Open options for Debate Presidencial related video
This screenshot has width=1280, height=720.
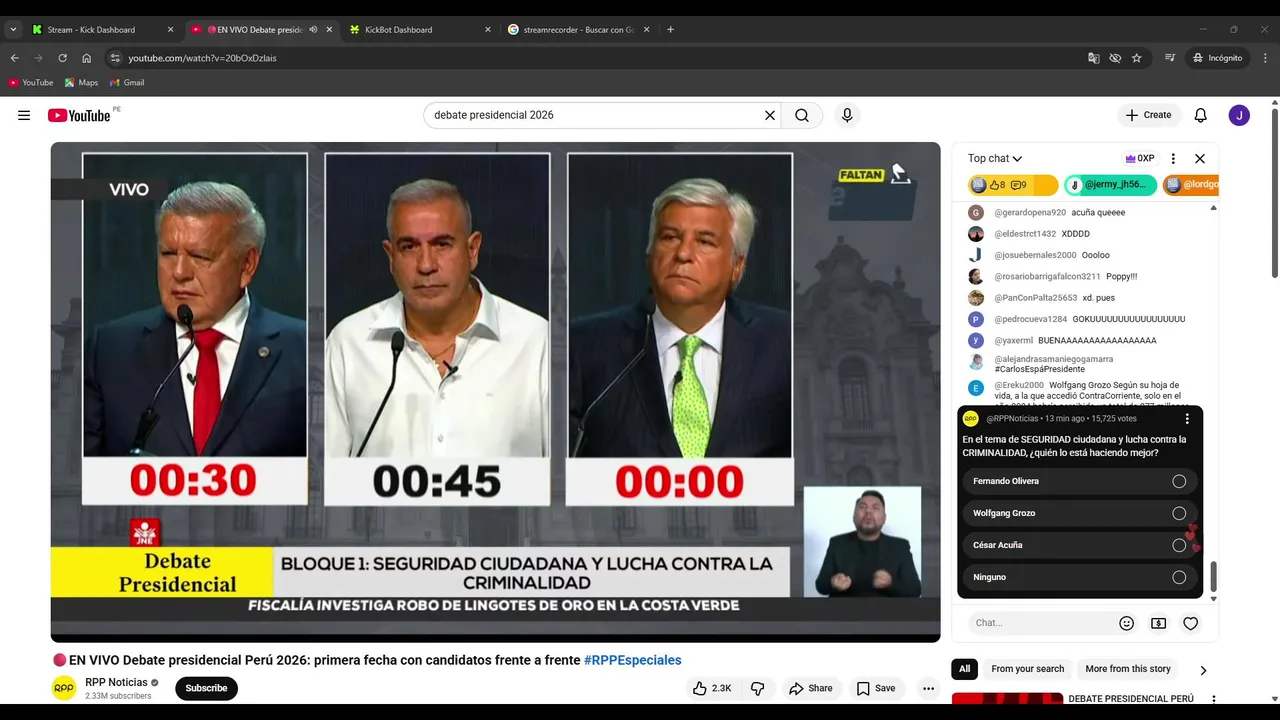tap(1214, 699)
